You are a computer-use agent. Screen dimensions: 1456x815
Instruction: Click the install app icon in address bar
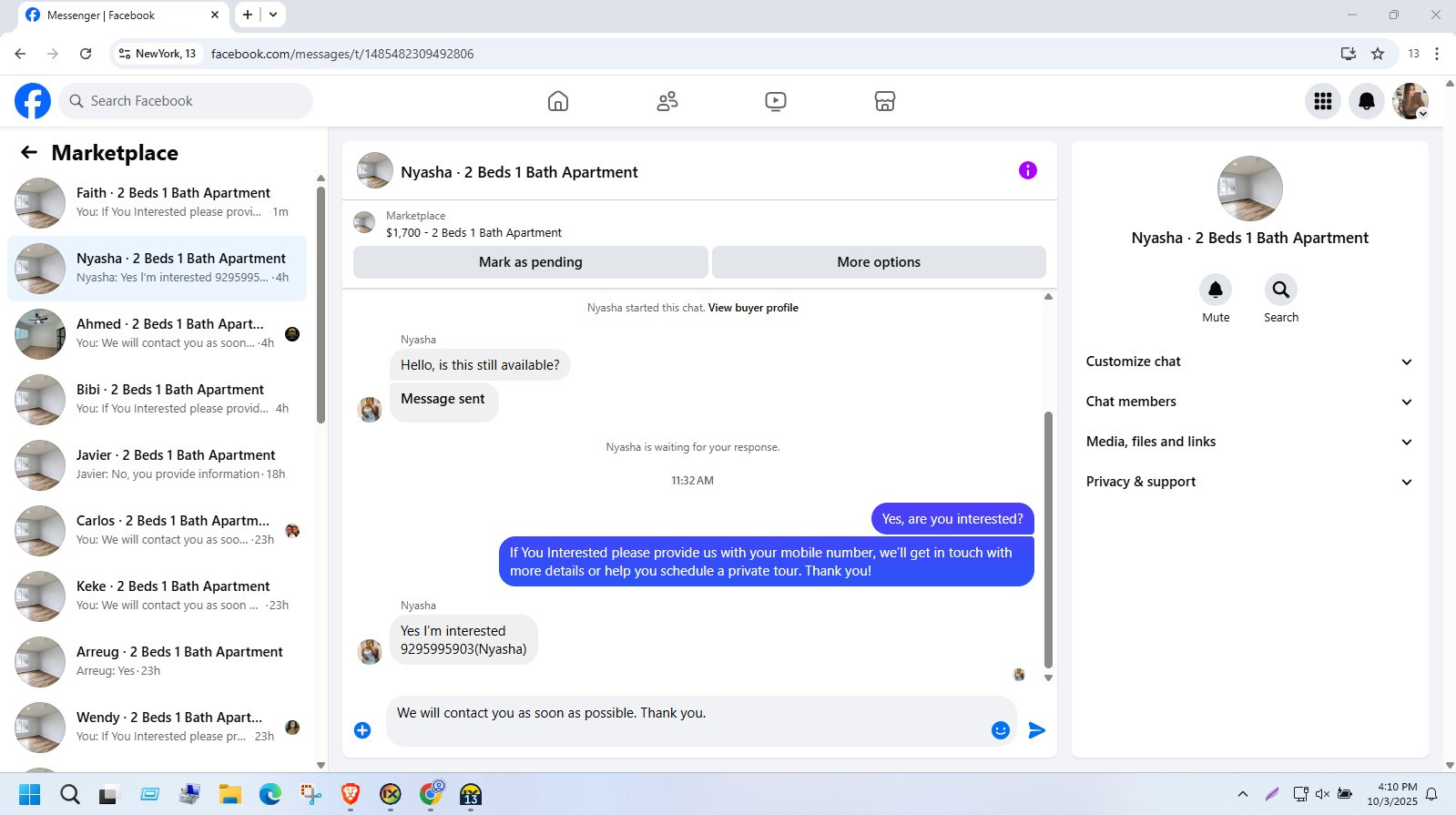tap(1349, 54)
